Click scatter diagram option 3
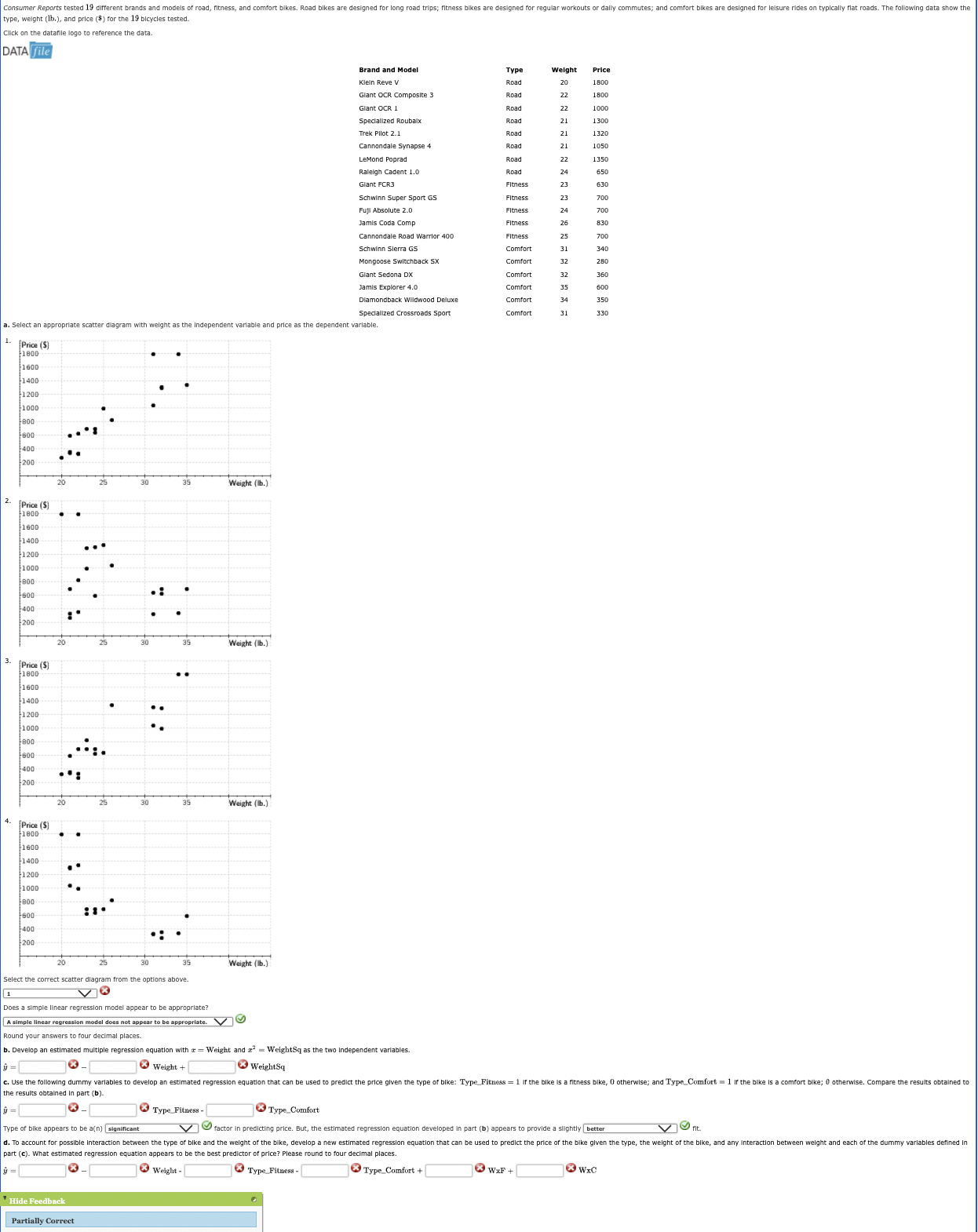Viewport: 978px width, 1232px height. 145,734
